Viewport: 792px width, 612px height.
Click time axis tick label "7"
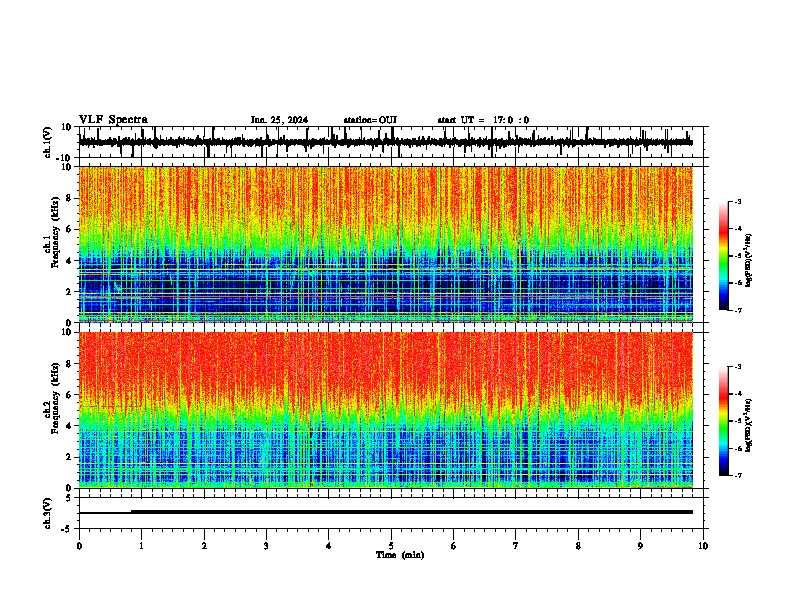coord(516,546)
